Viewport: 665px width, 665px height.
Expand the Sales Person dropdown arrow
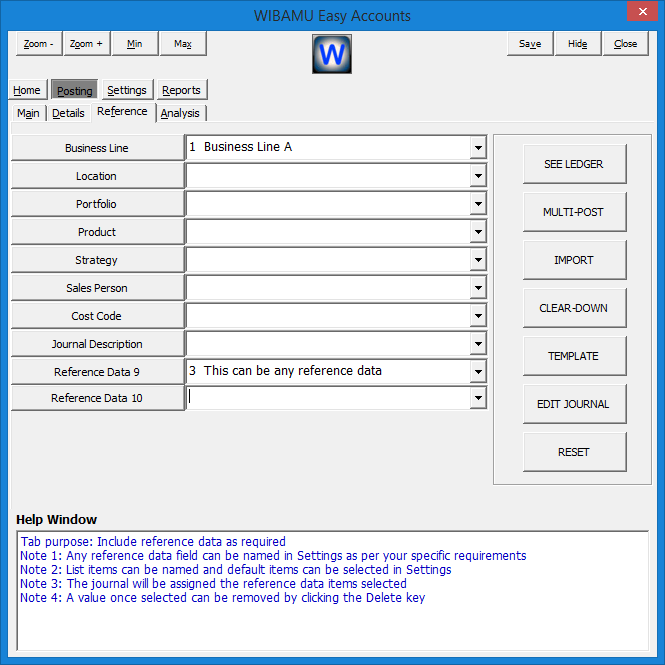[x=478, y=288]
